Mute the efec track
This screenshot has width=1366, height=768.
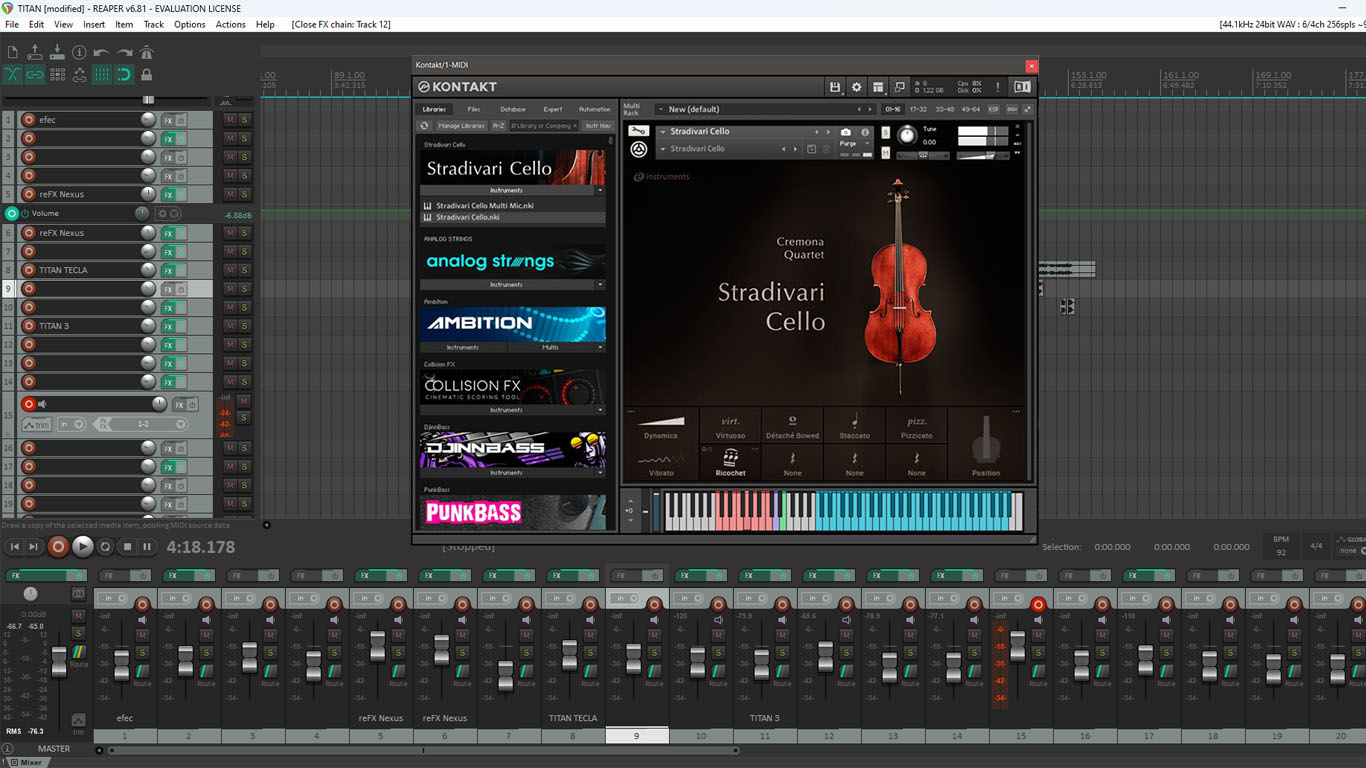click(230, 120)
